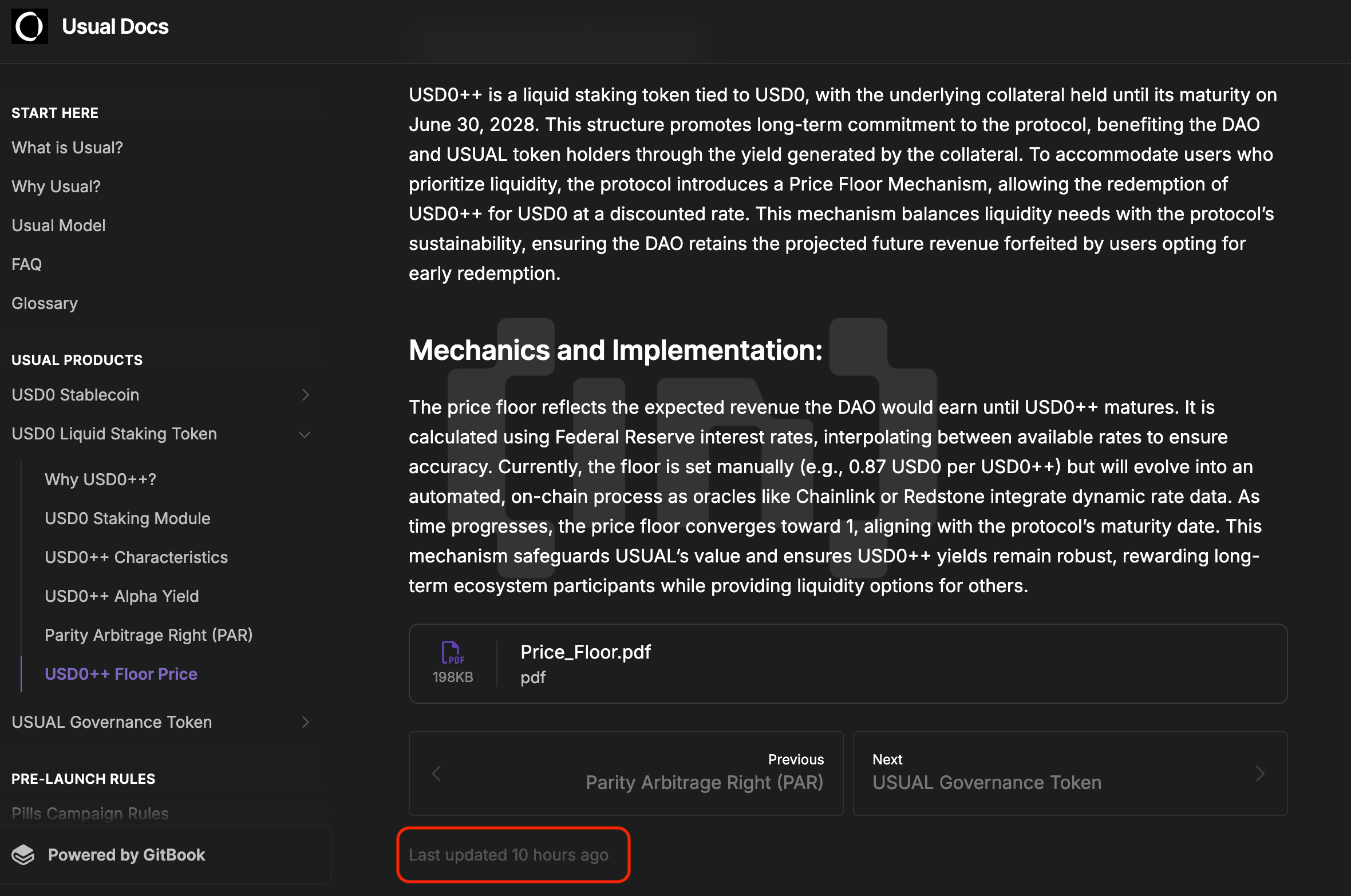The height and width of the screenshot is (896, 1351).
Task: Click the Powered by GitBook link
Action: [126, 855]
